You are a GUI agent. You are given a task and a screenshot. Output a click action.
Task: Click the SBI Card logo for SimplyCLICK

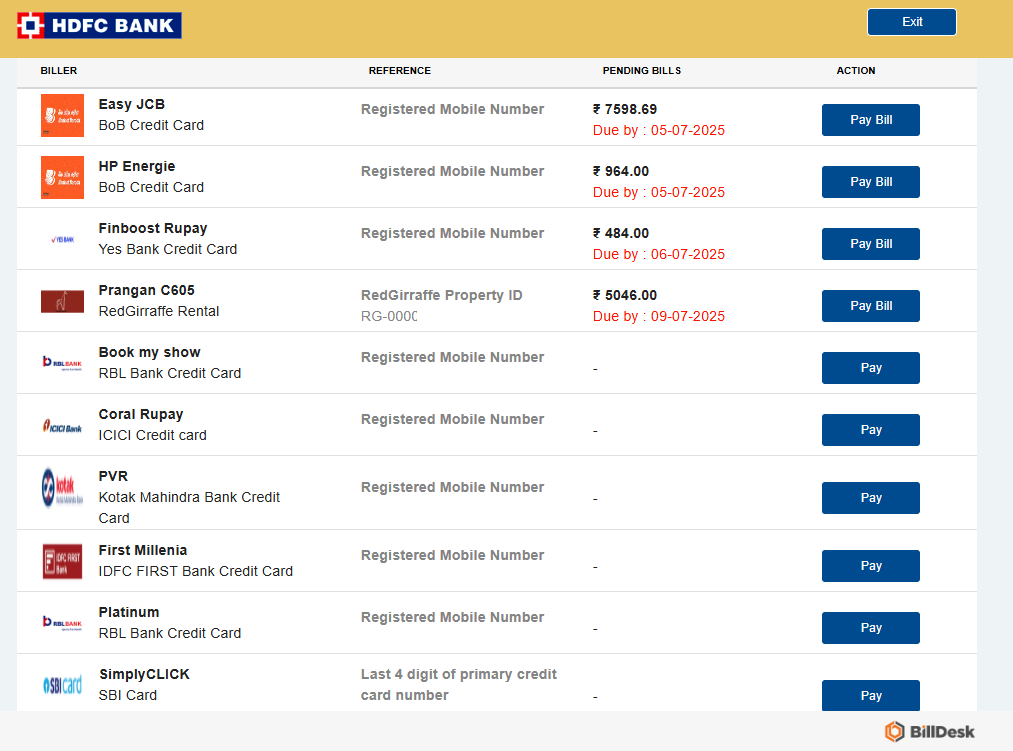62,684
